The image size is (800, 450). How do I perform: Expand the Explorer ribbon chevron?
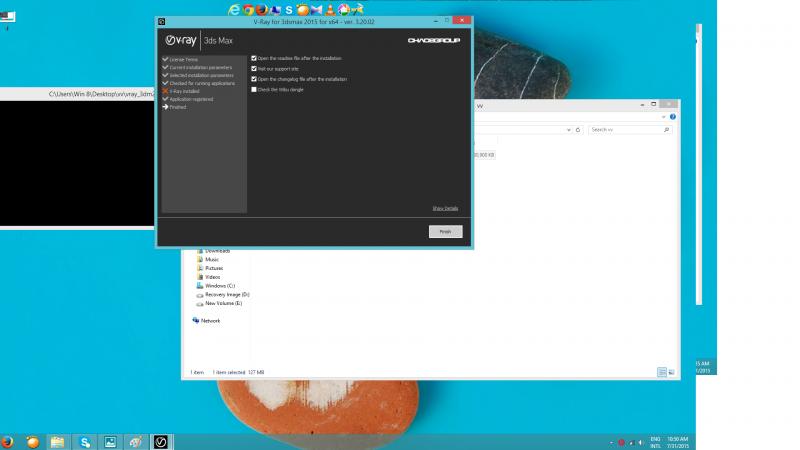tap(663, 117)
